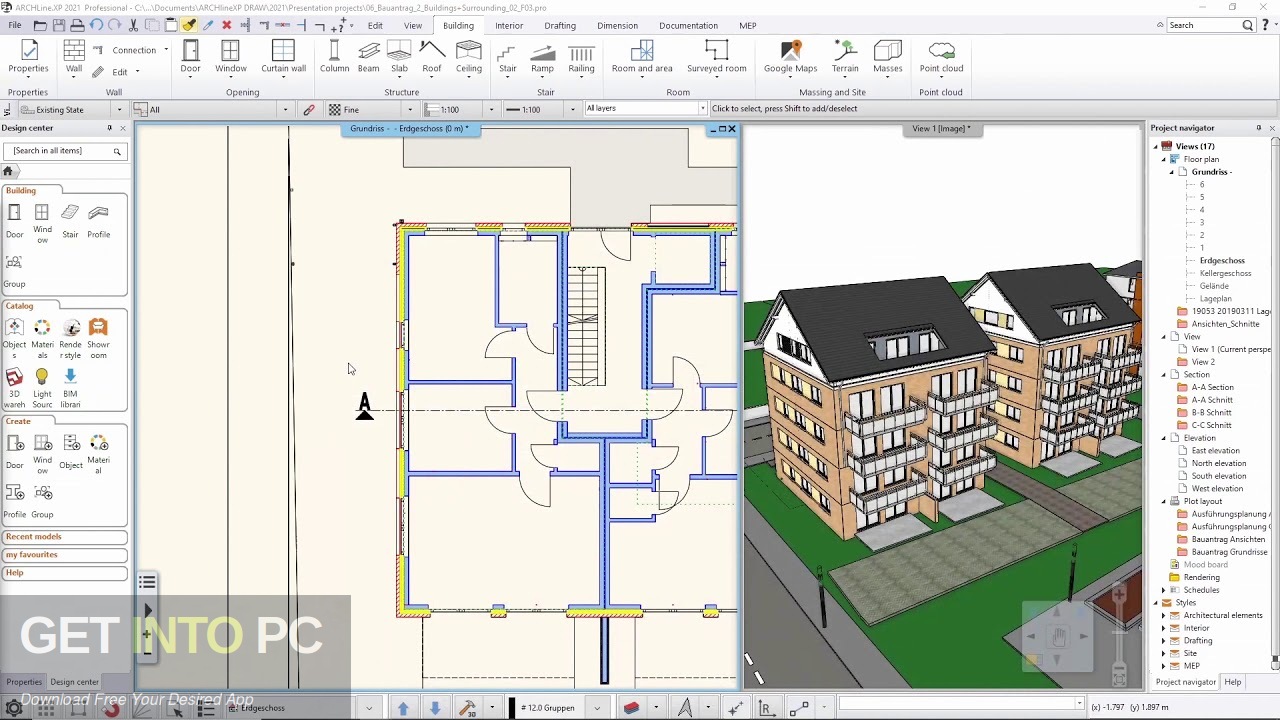Collapse the Floor plan tree node

[1164, 159]
